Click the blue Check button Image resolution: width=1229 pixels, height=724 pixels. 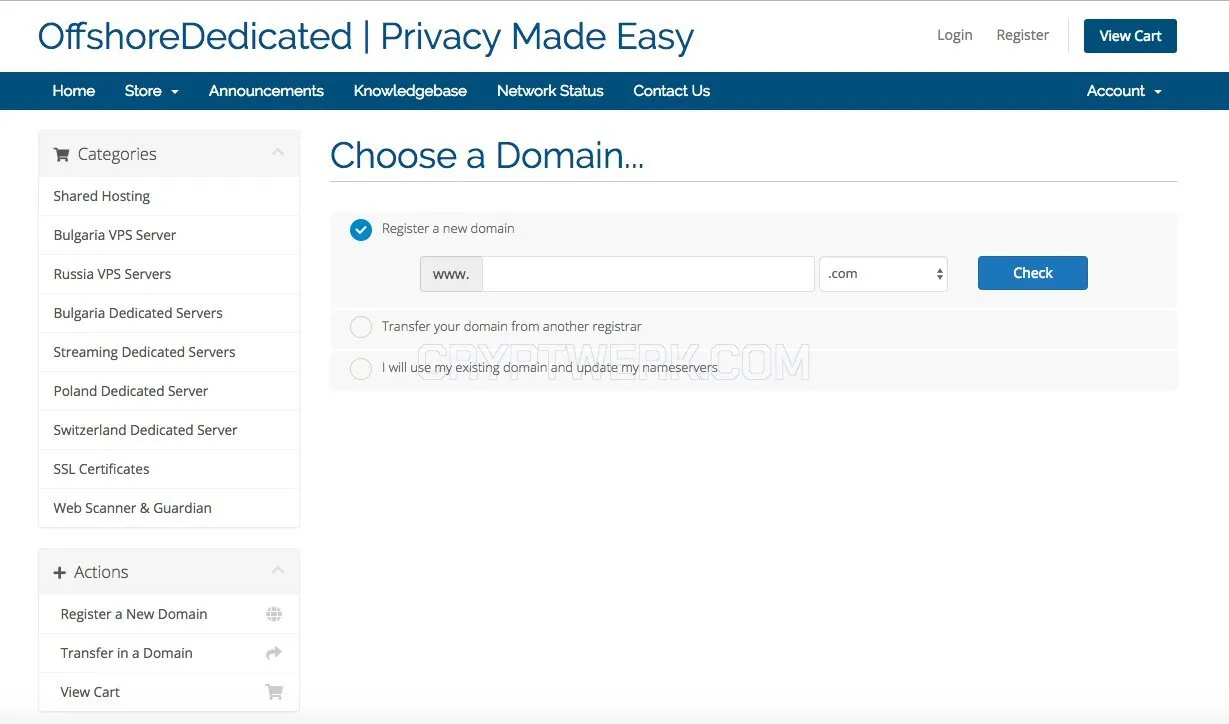tap(1033, 273)
